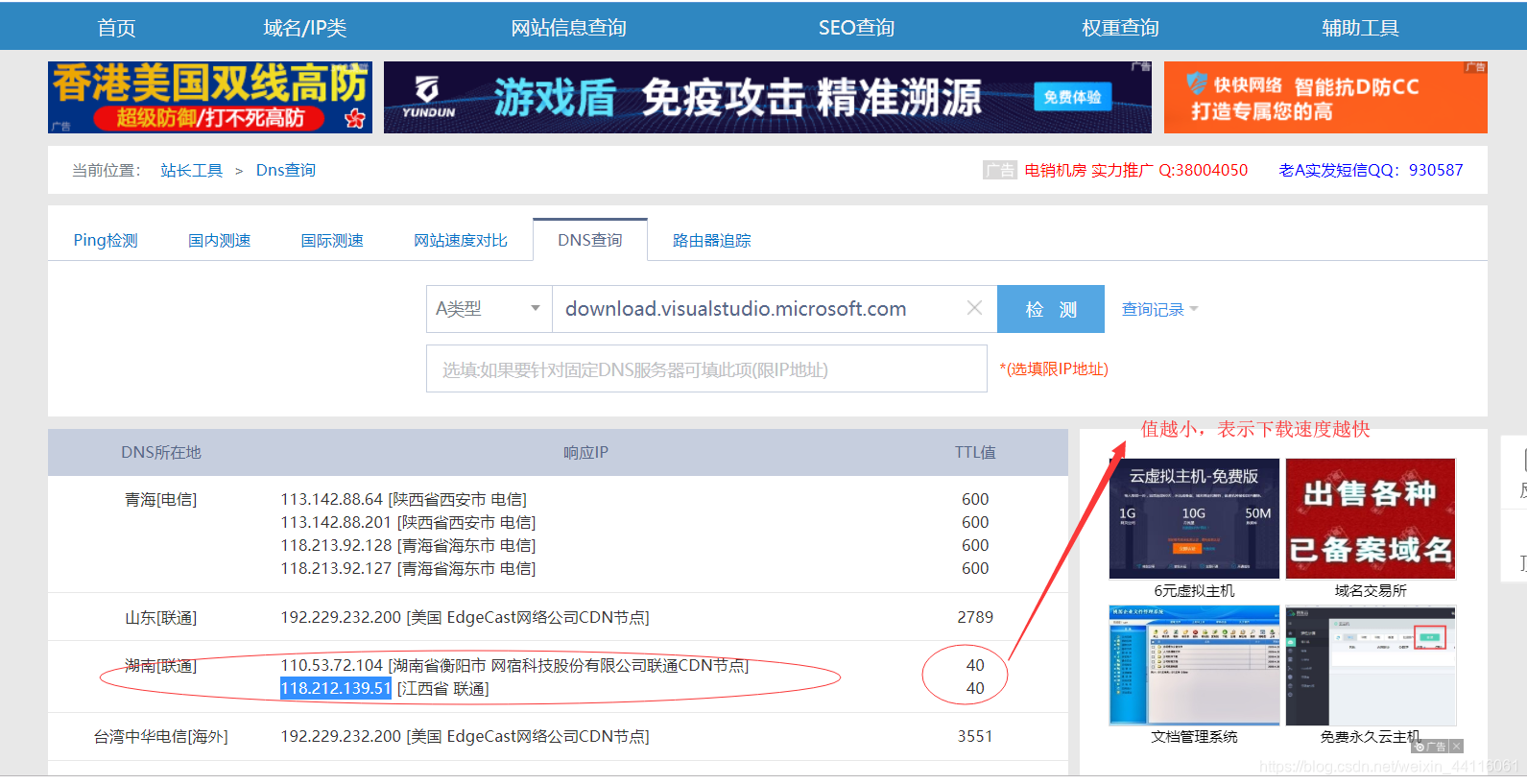The image size is (1527, 784).
Task: Click the 台湾中华电信[海外] location cell
Action: 160,736
